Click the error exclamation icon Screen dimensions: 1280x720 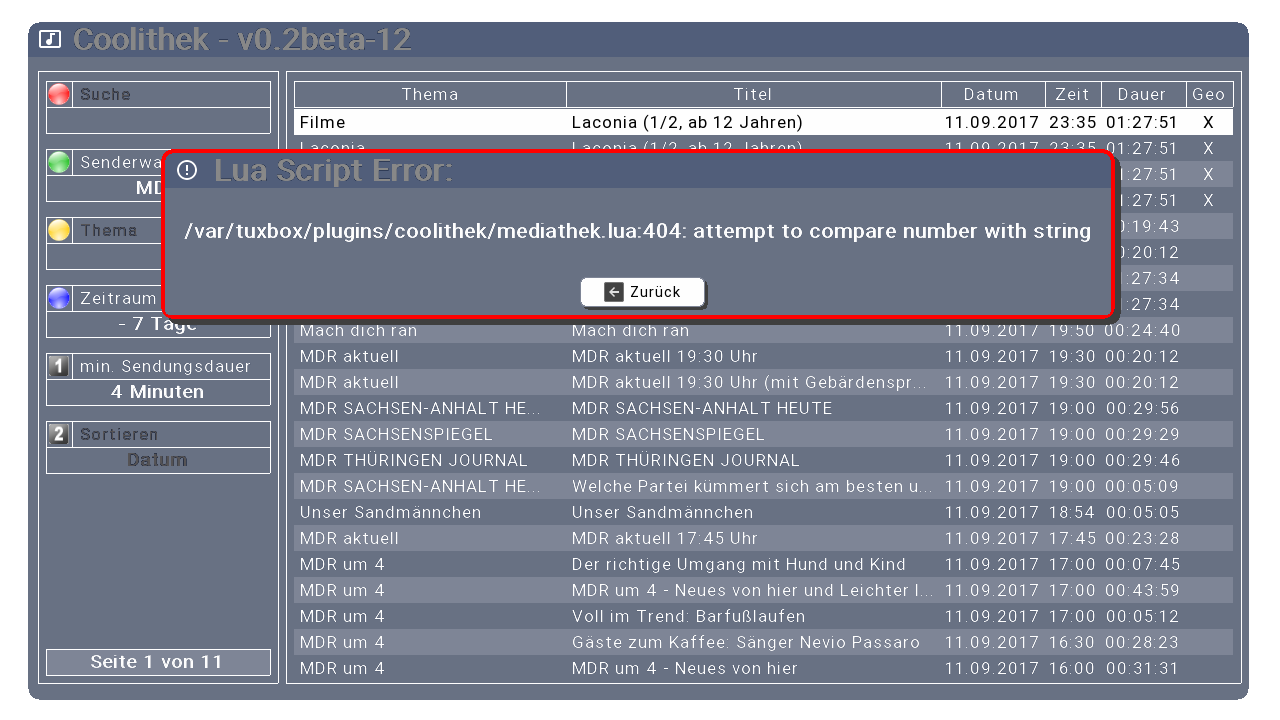pyautogui.click(x=187, y=171)
